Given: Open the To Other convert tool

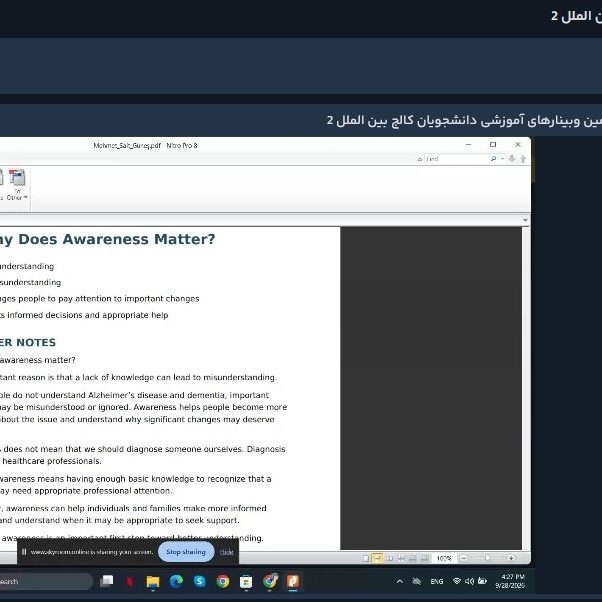Looking at the screenshot, I should pos(17,185).
